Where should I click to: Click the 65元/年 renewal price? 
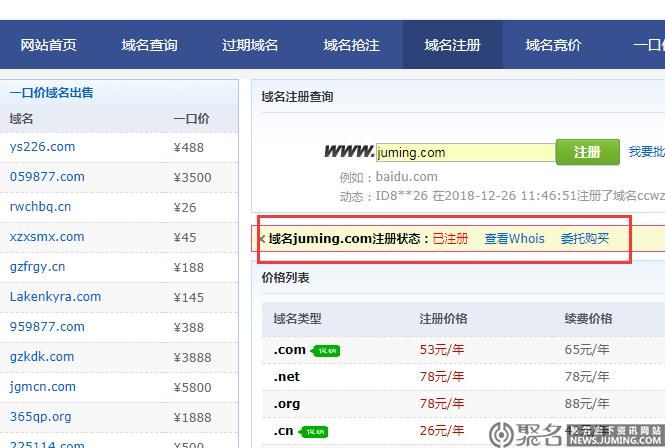pos(587,350)
